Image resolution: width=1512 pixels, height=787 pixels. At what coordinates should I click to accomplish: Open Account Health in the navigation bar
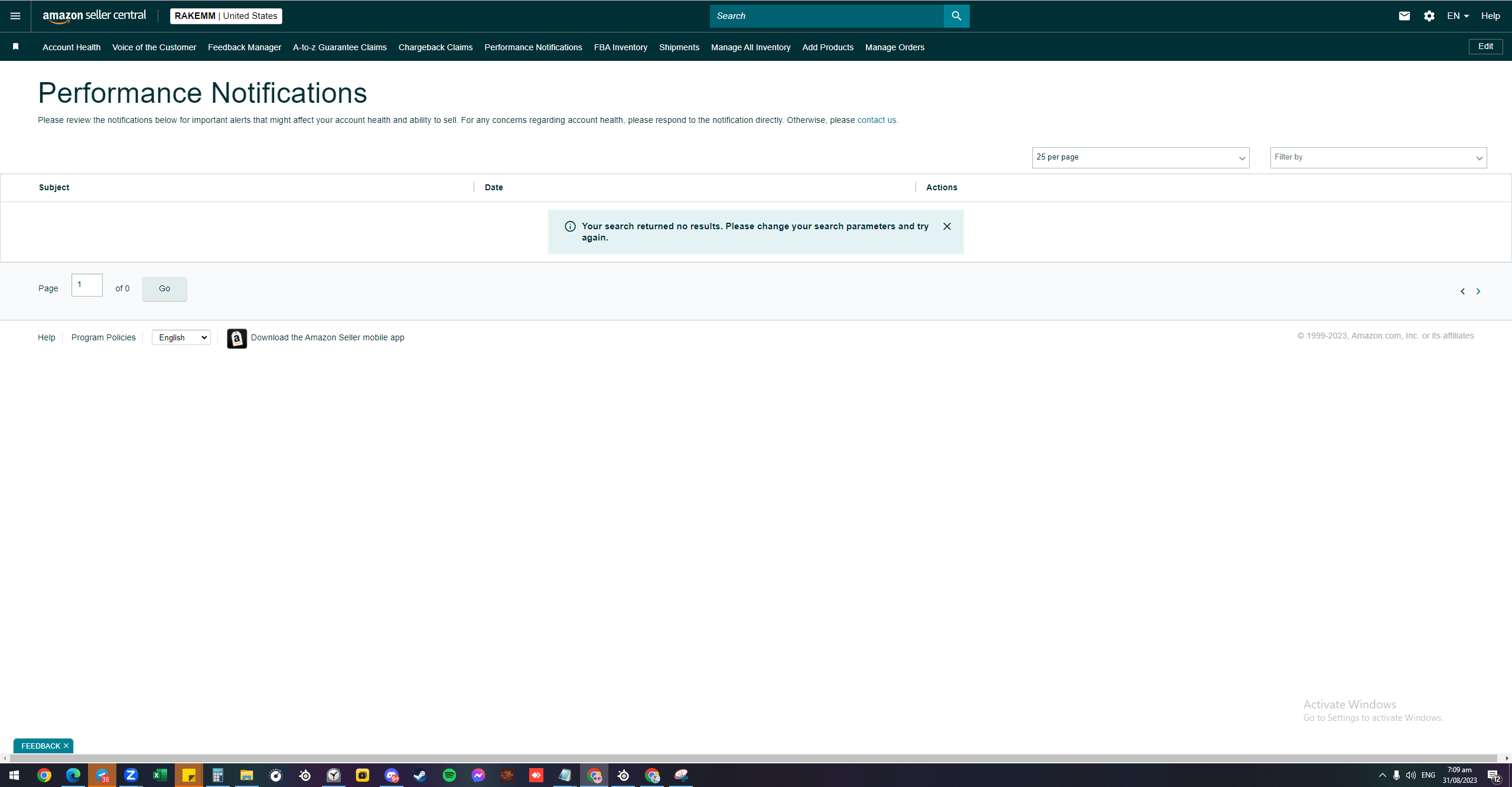pos(71,47)
